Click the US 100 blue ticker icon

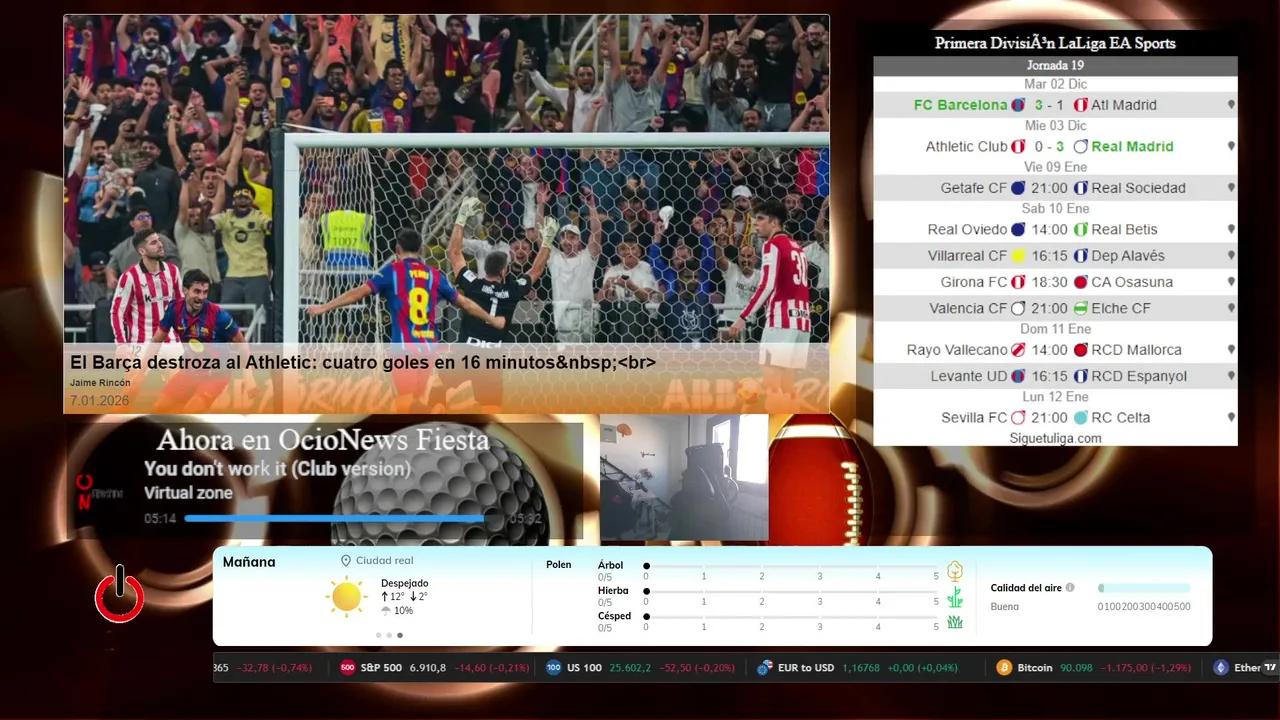tap(554, 668)
